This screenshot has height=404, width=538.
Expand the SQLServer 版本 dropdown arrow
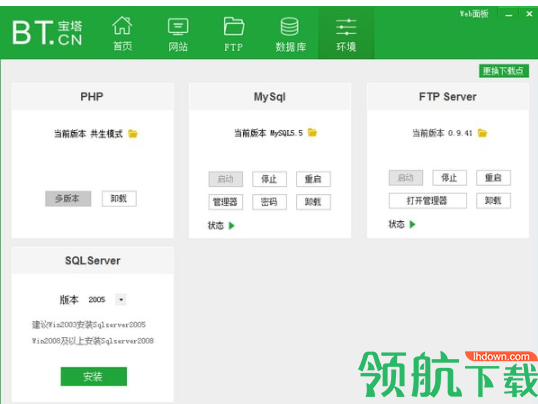[x=121, y=300]
